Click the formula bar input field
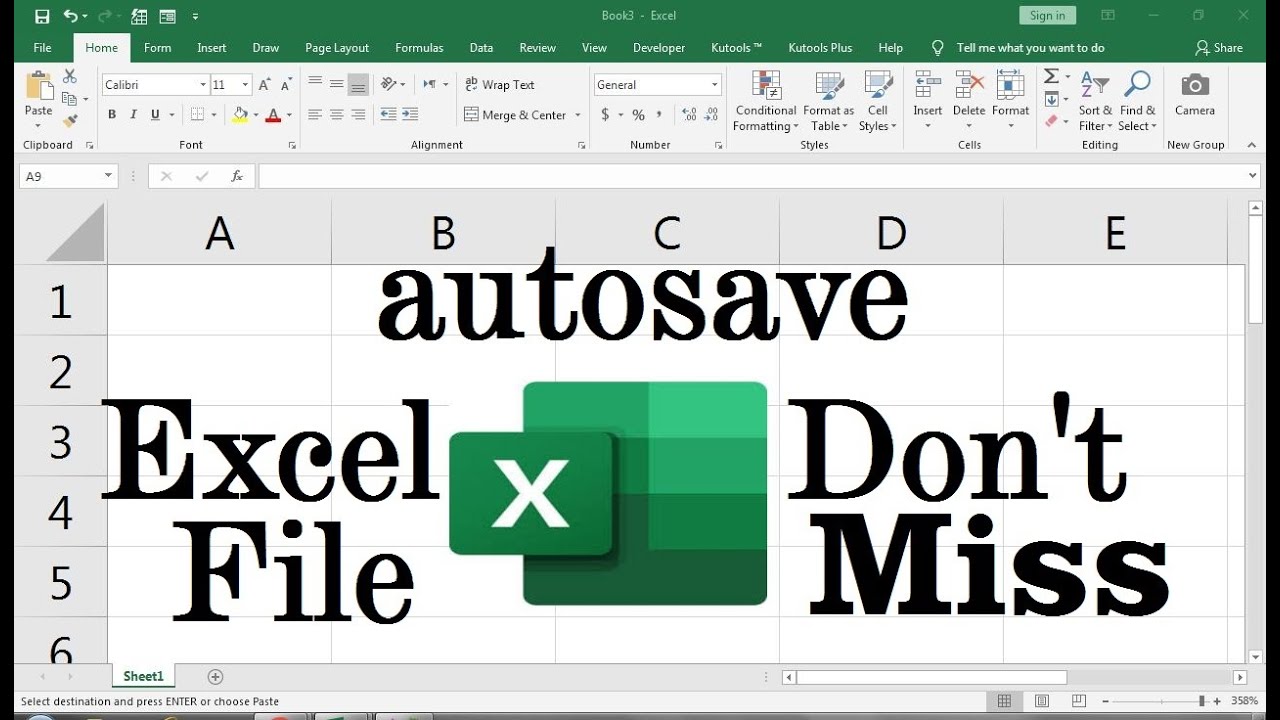Viewport: 1280px width, 720px height. coord(752,176)
